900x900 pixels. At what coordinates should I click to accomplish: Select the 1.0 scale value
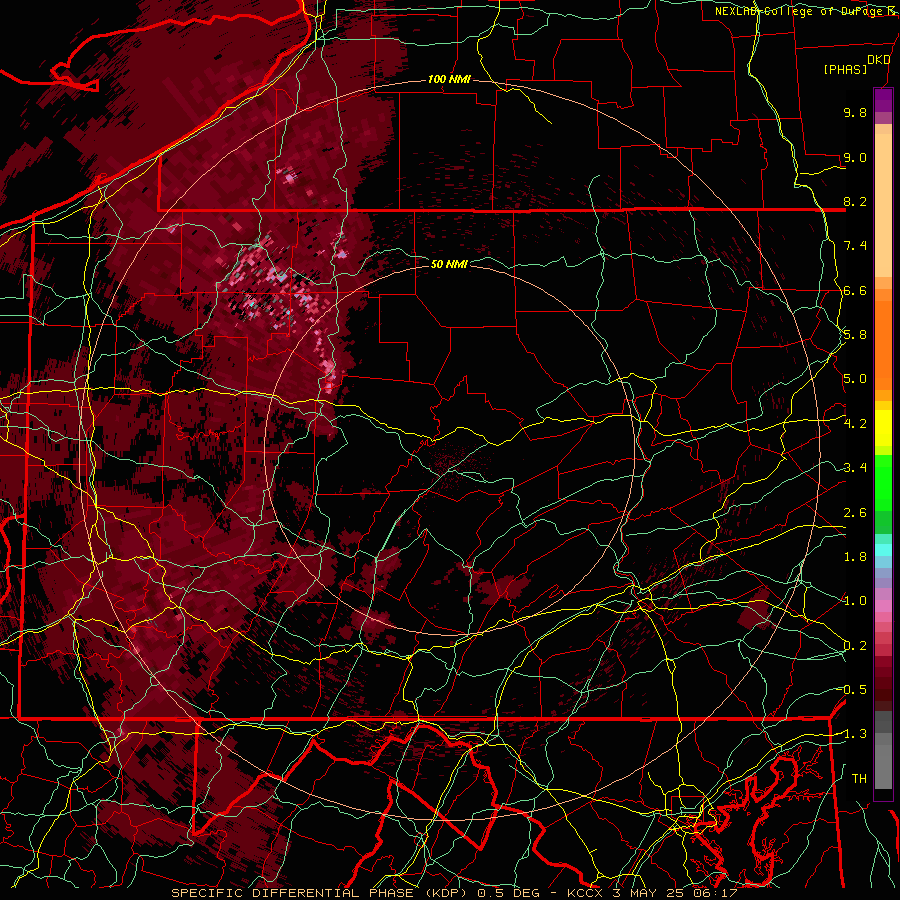click(855, 601)
